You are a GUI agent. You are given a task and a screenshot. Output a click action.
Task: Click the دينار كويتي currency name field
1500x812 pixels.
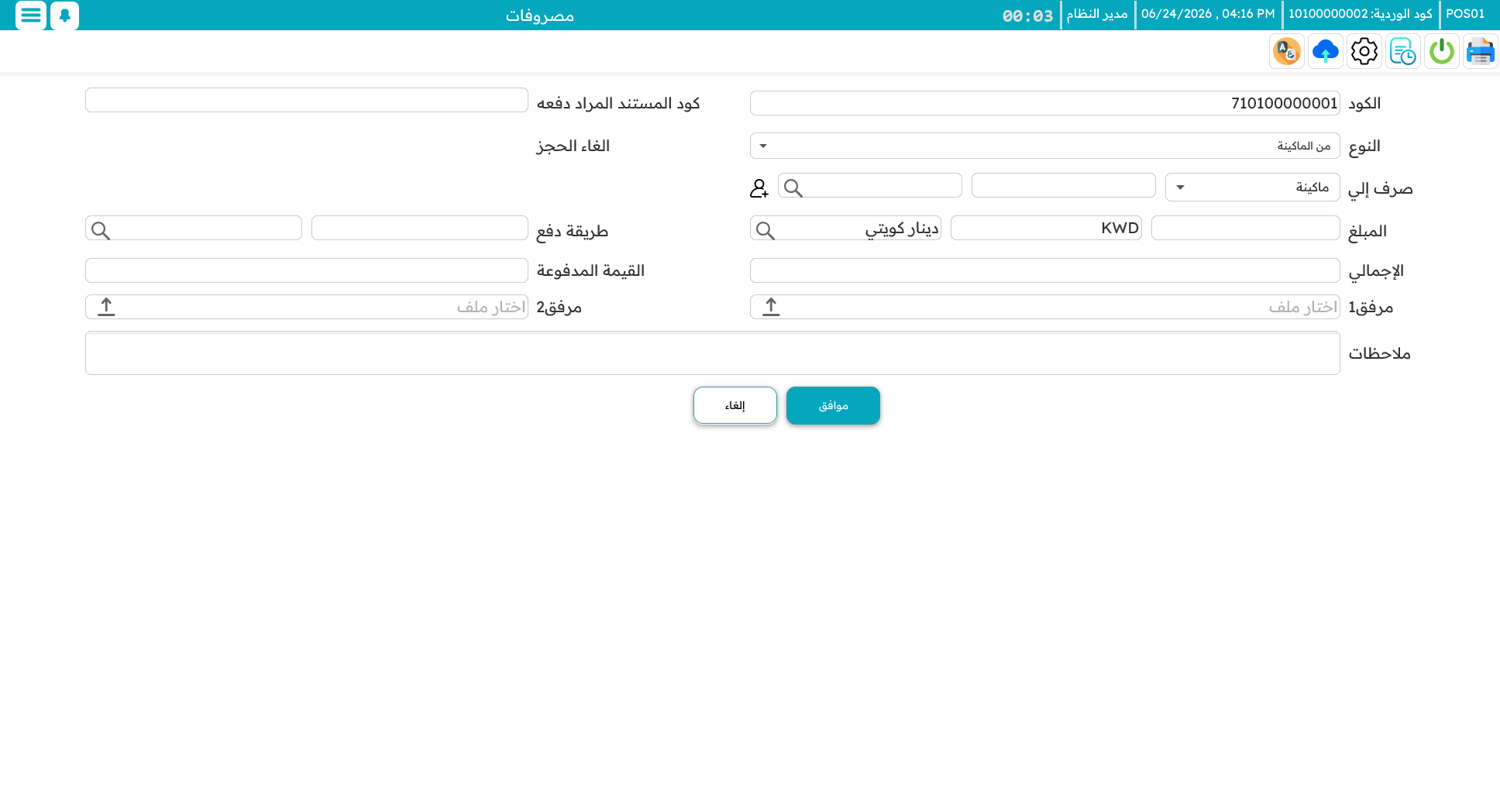point(845,228)
